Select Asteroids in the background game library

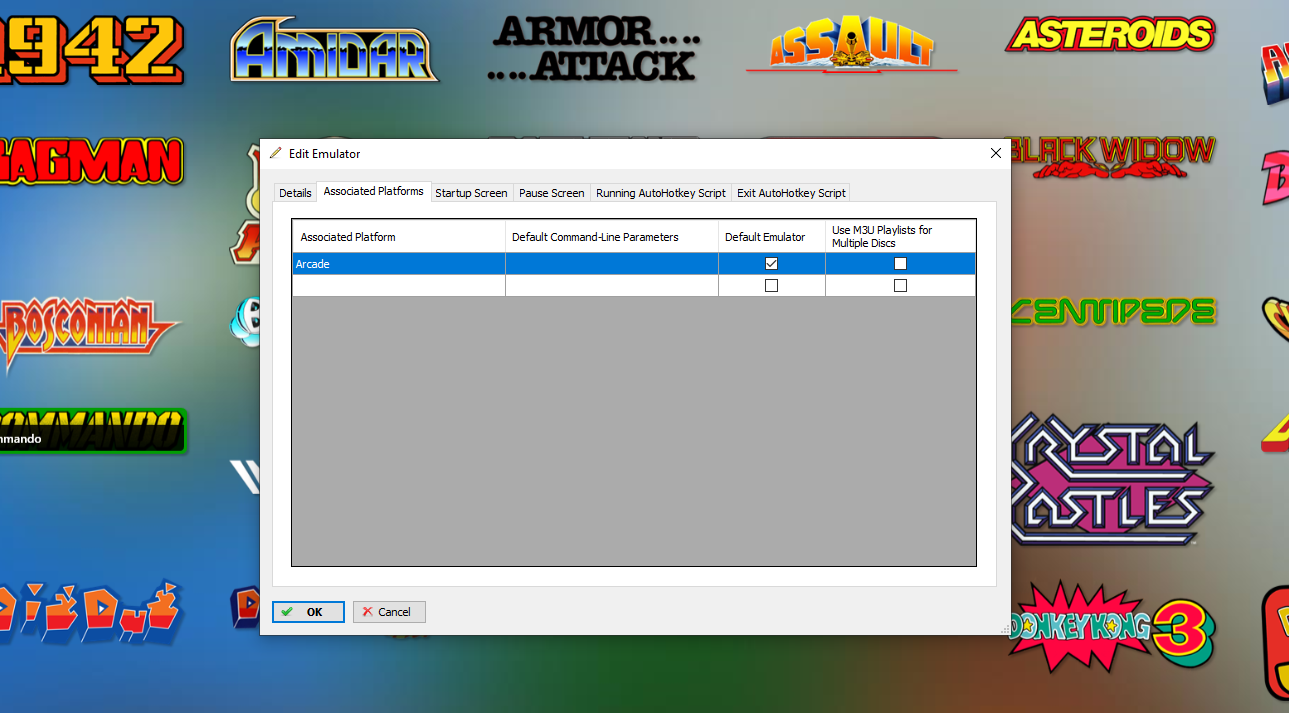(x=1110, y=34)
